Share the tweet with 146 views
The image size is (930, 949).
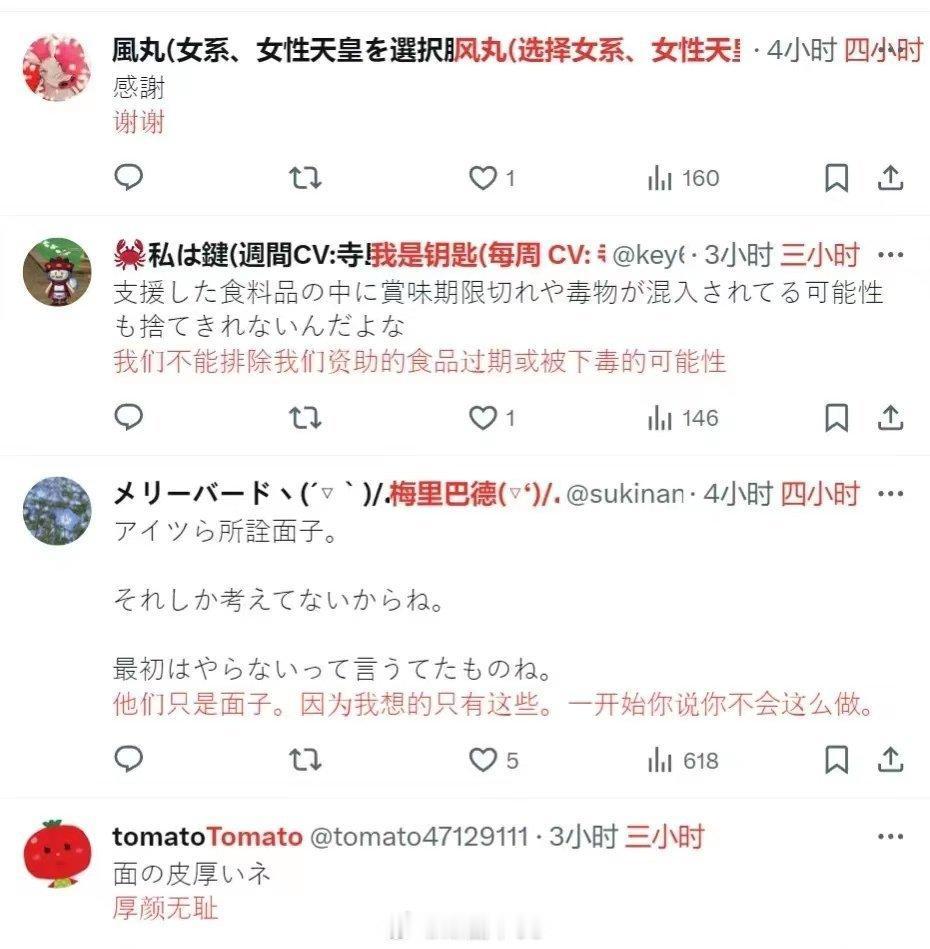[890, 418]
